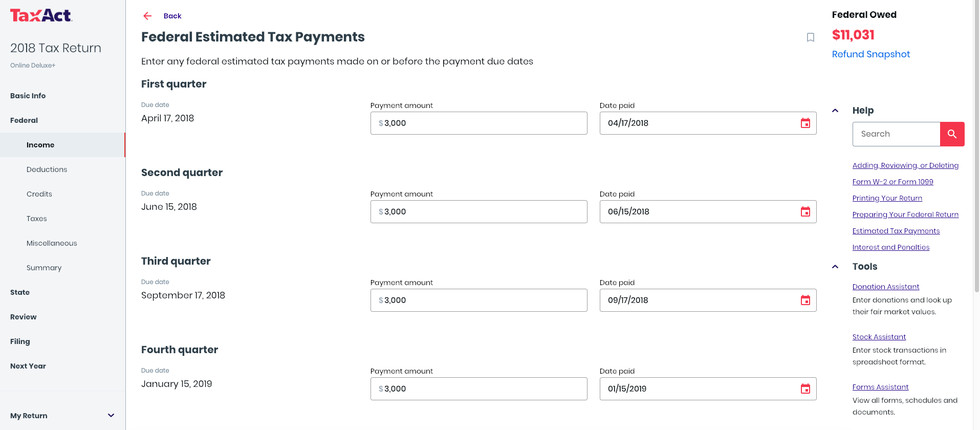Click the red search magnifier button
The image size is (980, 430).
pos(952,134)
